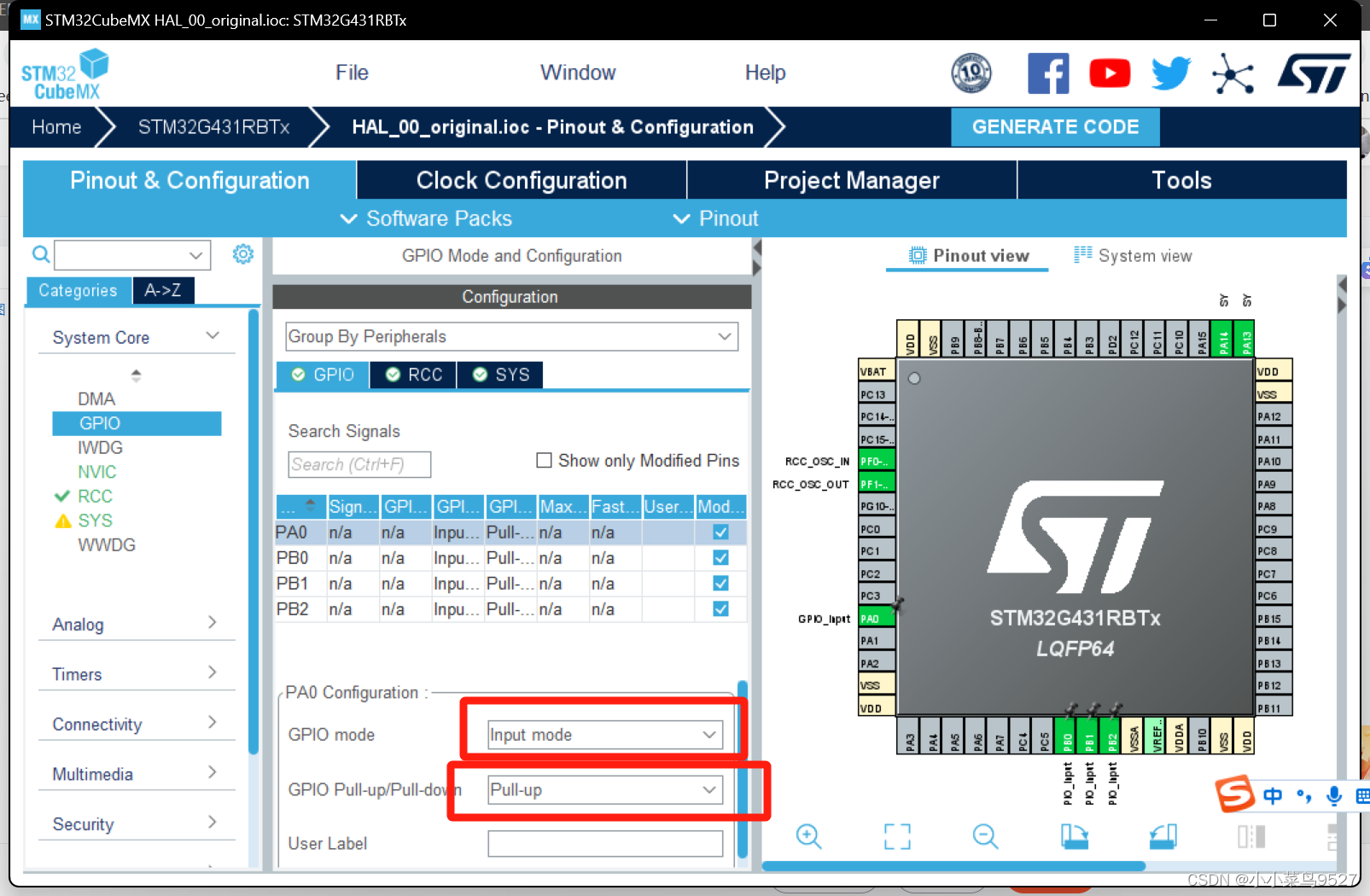Select the SYS configuration tab
Image resolution: width=1370 pixels, height=896 pixels.
[x=501, y=375]
